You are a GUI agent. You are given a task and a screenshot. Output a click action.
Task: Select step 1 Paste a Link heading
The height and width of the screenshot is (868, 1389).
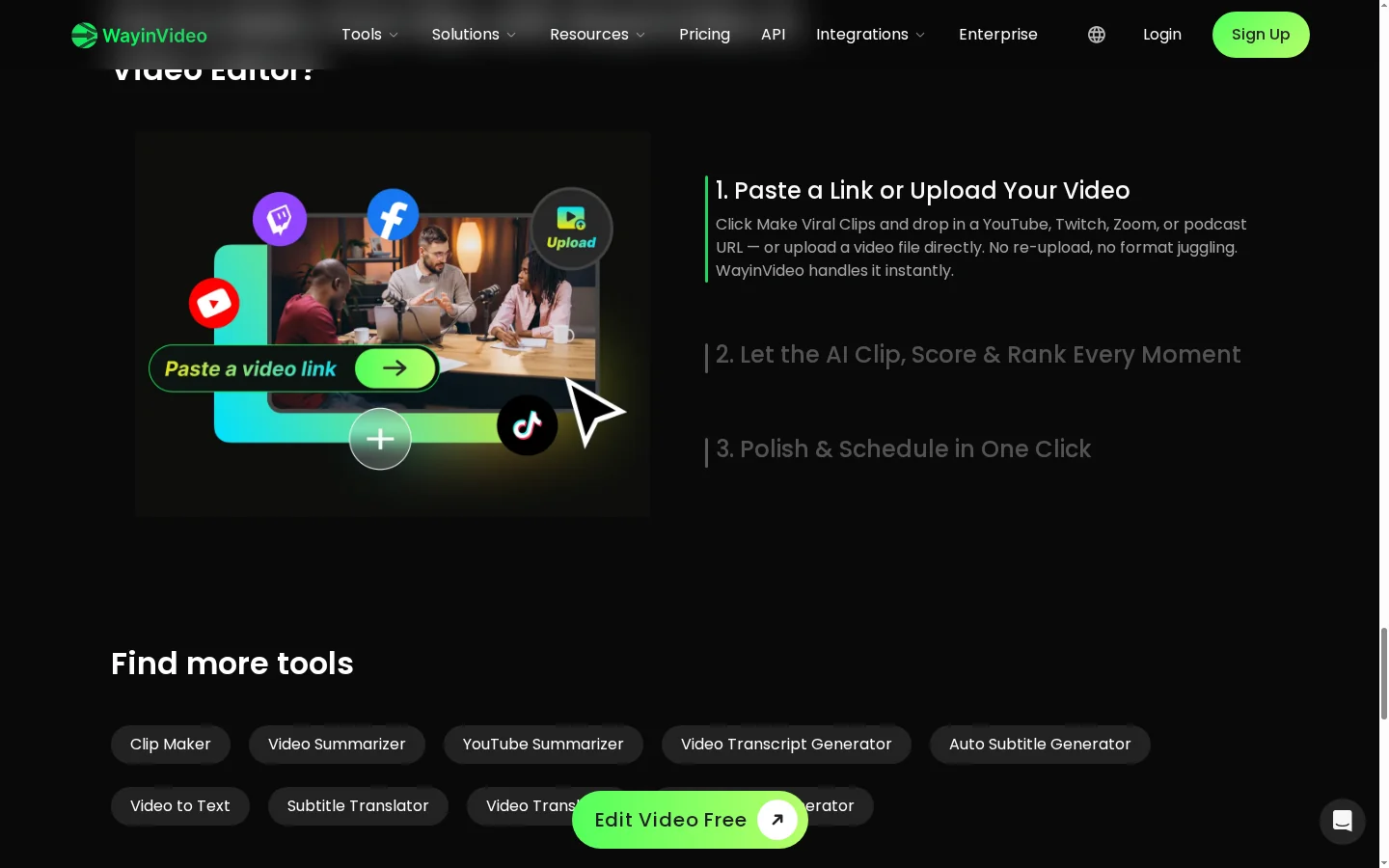click(922, 191)
